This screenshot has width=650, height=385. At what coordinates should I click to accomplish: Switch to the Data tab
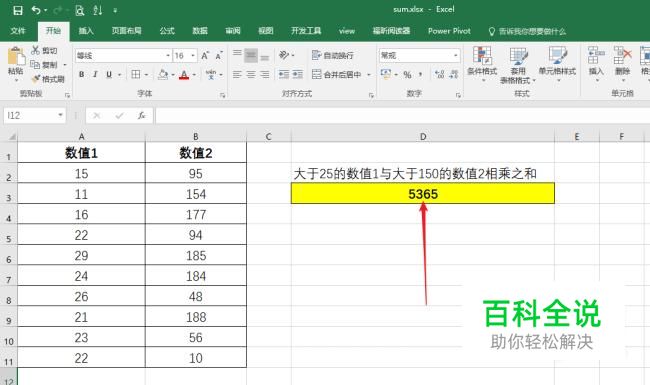(200, 31)
